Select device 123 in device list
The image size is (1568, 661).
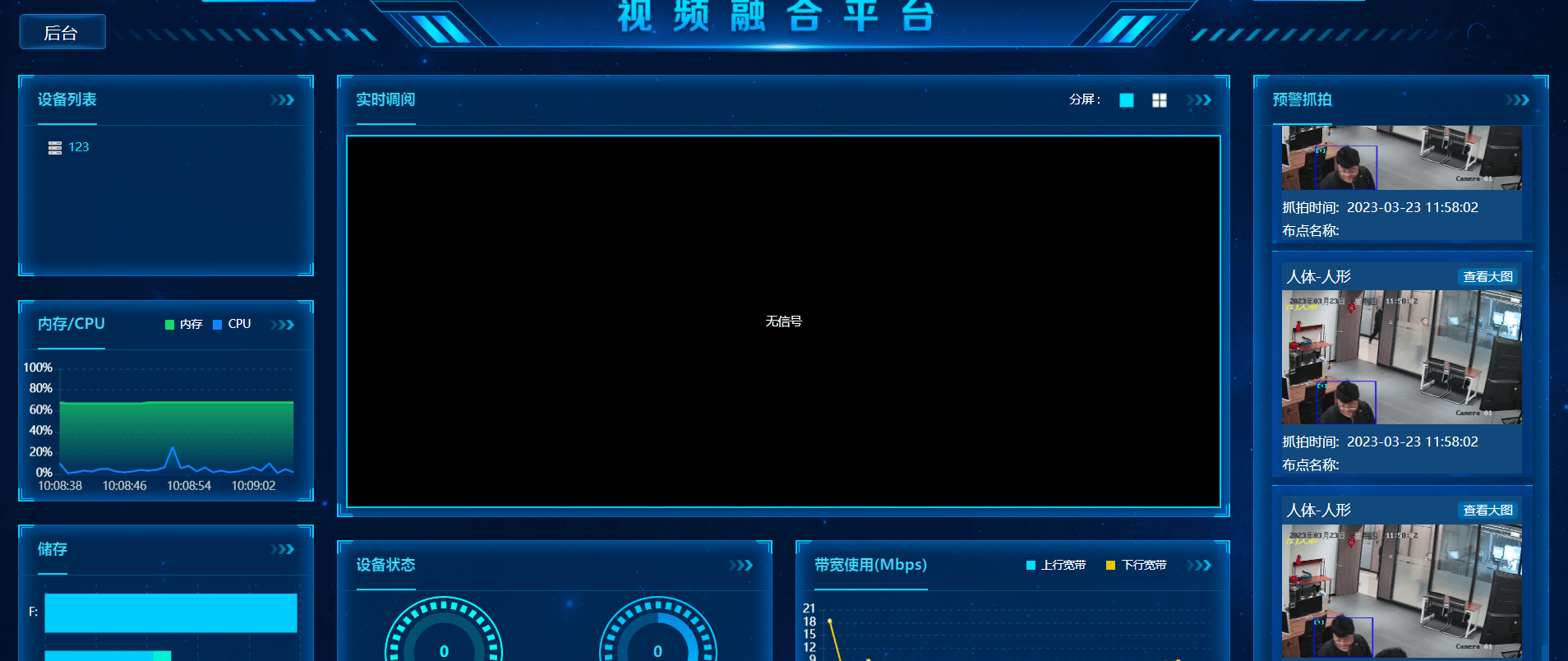(79, 147)
